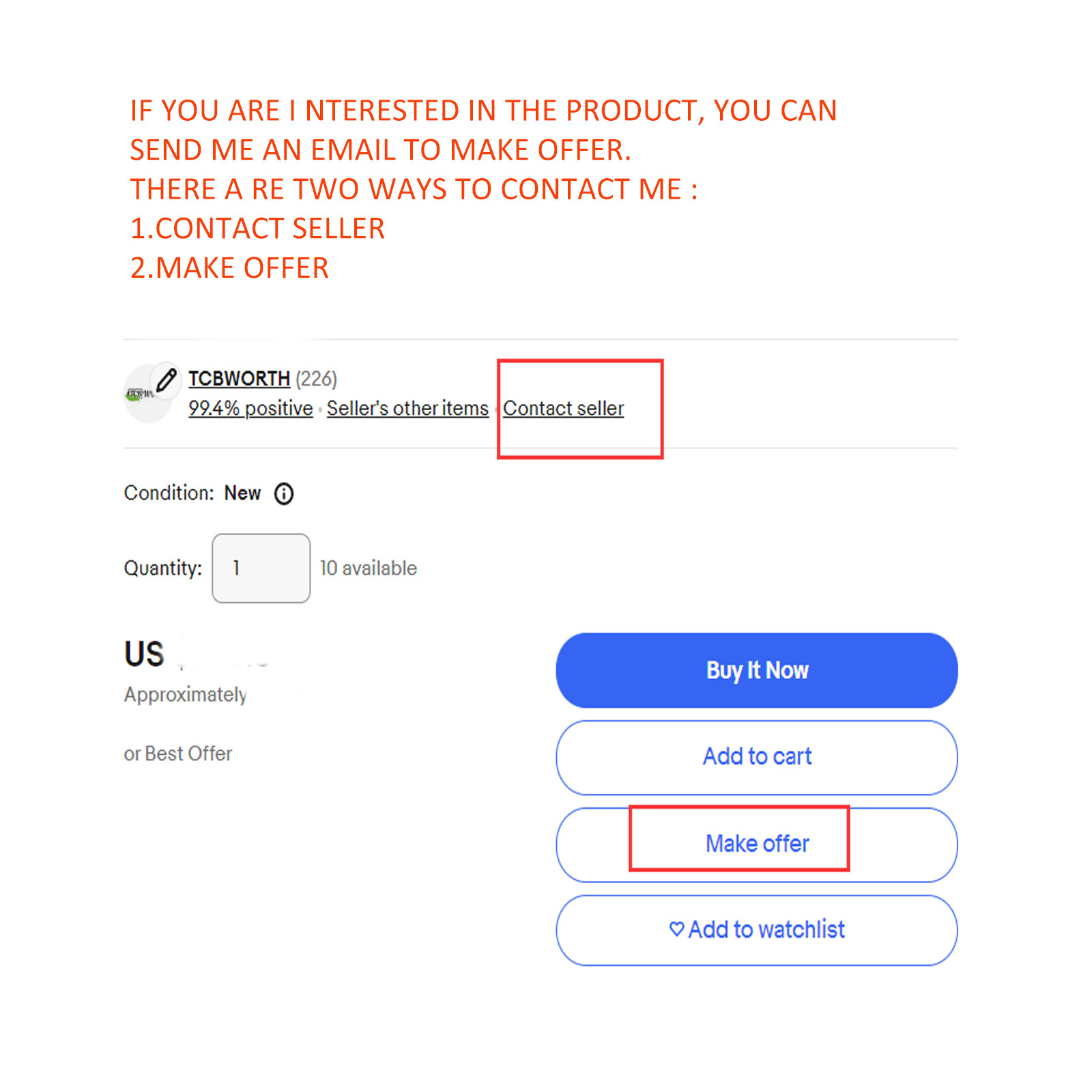Open the TCBWORTH seller profile link

(x=239, y=378)
